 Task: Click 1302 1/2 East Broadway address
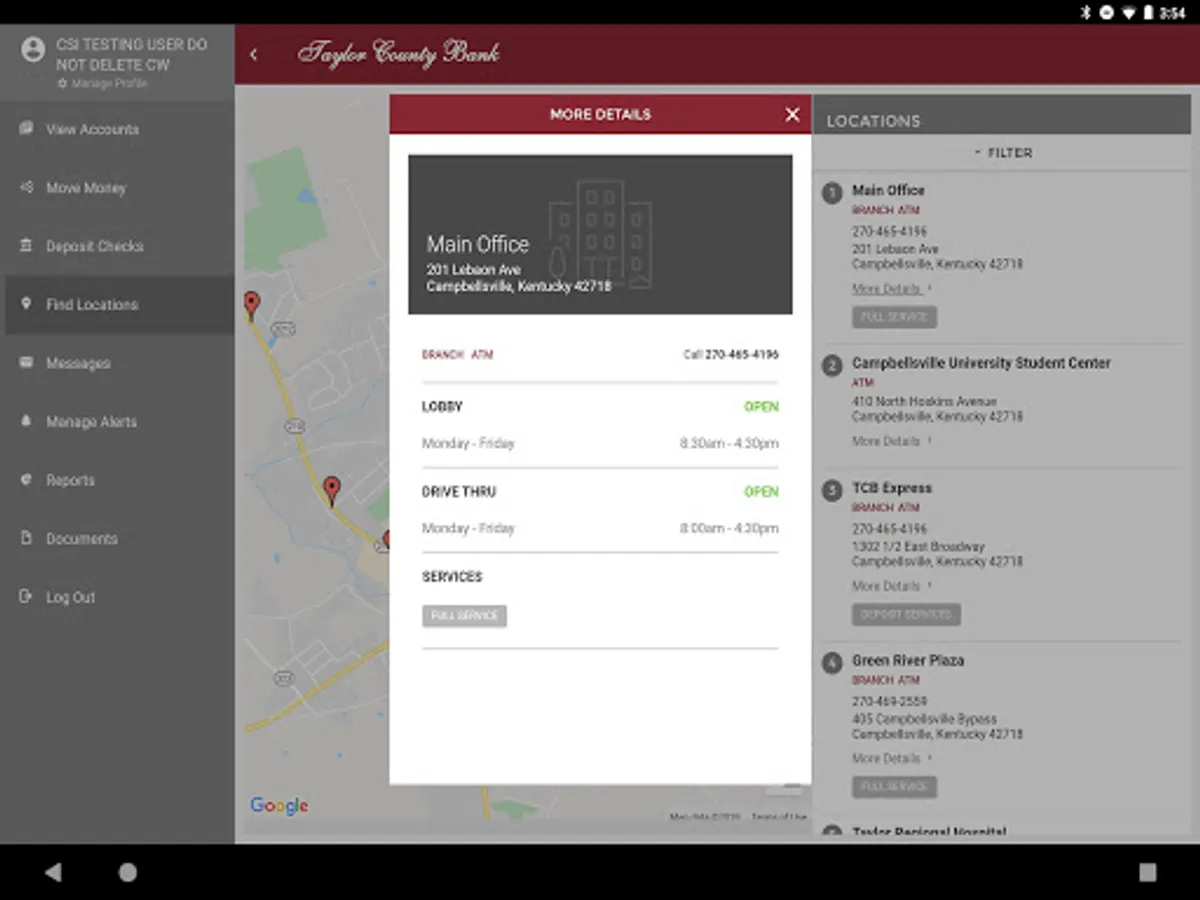click(x=918, y=547)
